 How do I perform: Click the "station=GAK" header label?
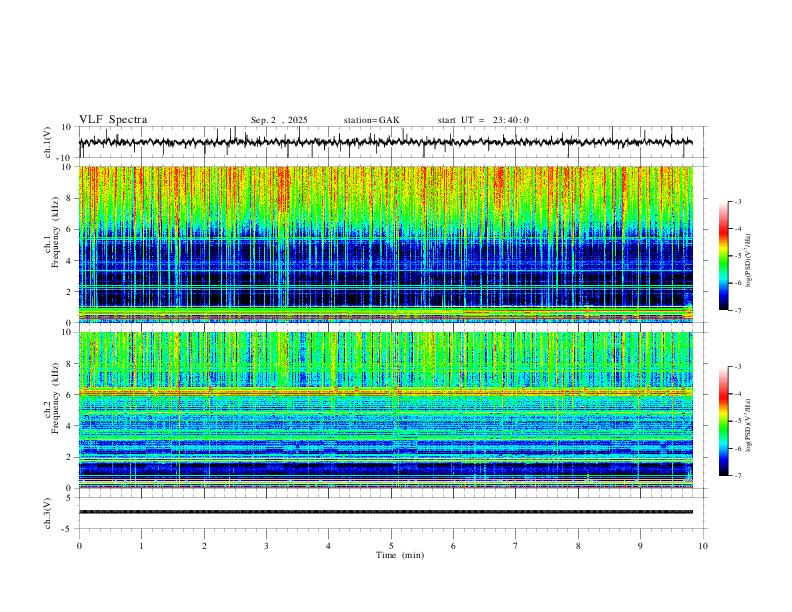pyautogui.click(x=372, y=120)
